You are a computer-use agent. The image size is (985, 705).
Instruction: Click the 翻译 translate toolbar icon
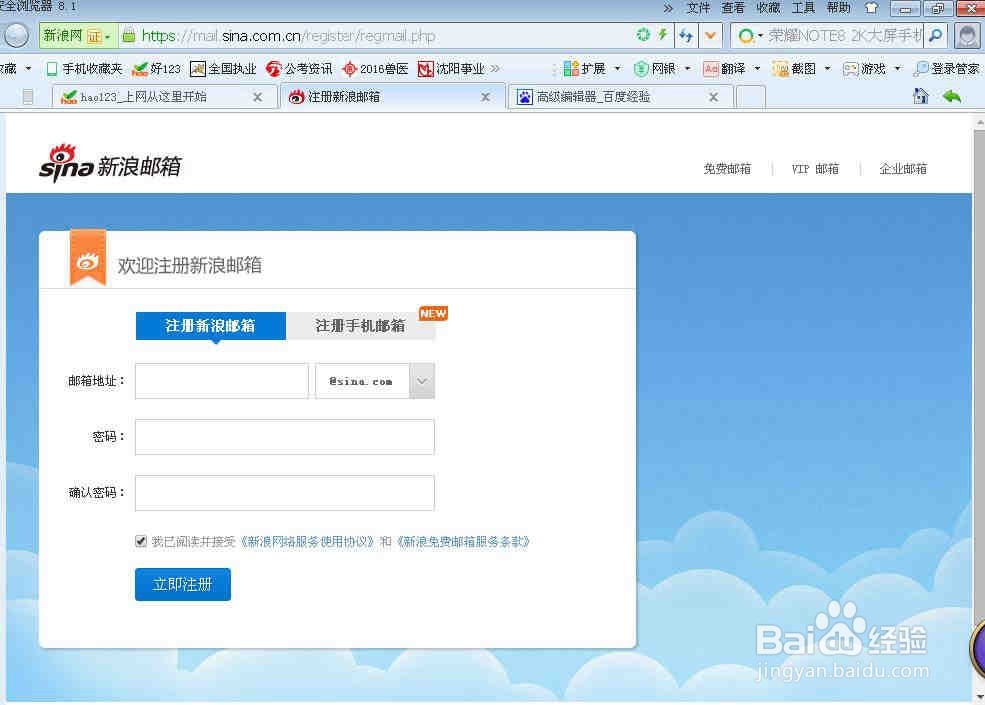[x=724, y=68]
